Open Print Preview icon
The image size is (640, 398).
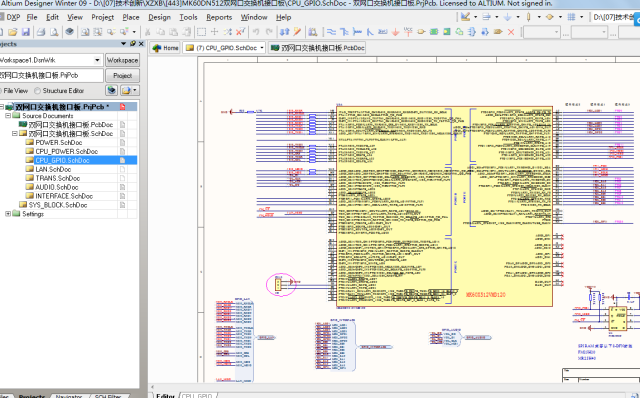pyautogui.click(x=54, y=32)
